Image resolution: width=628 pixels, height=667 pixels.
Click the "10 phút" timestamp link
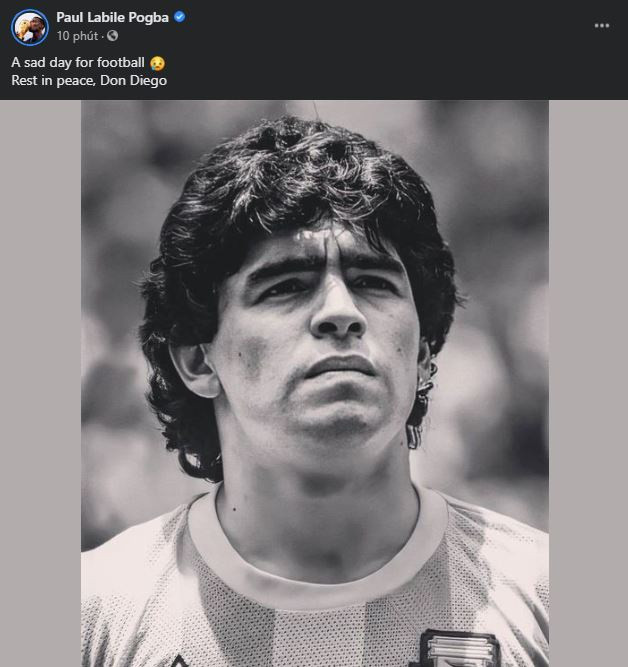tap(77, 36)
